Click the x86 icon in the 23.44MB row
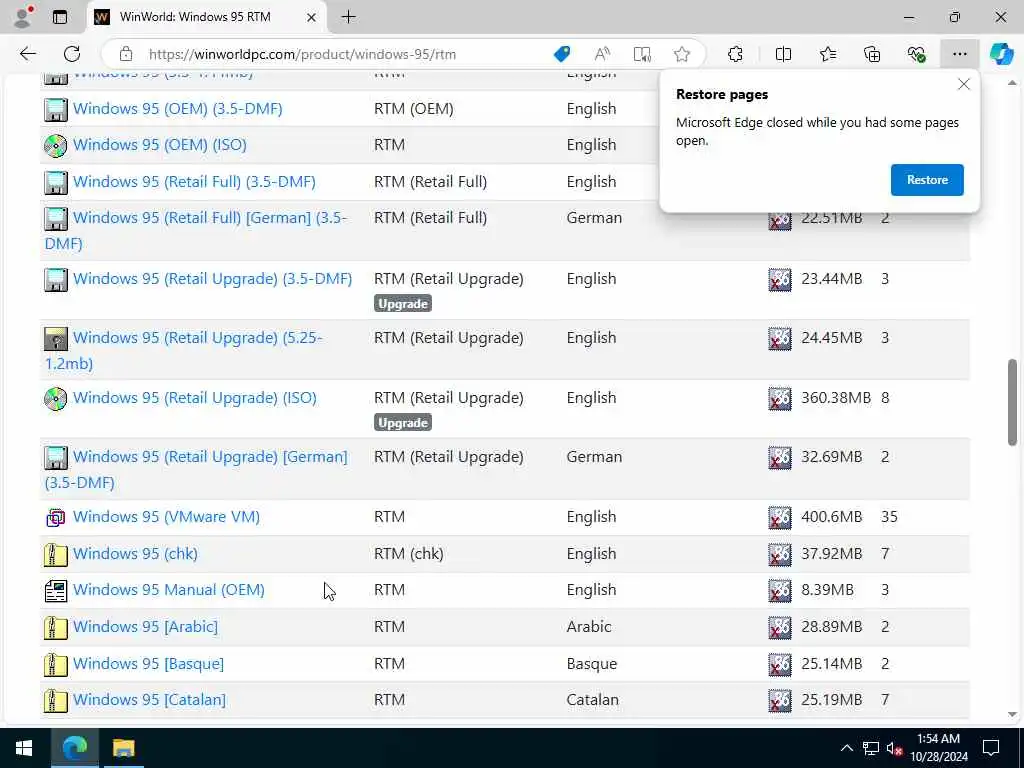The image size is (1024, 768). (780, 280)
